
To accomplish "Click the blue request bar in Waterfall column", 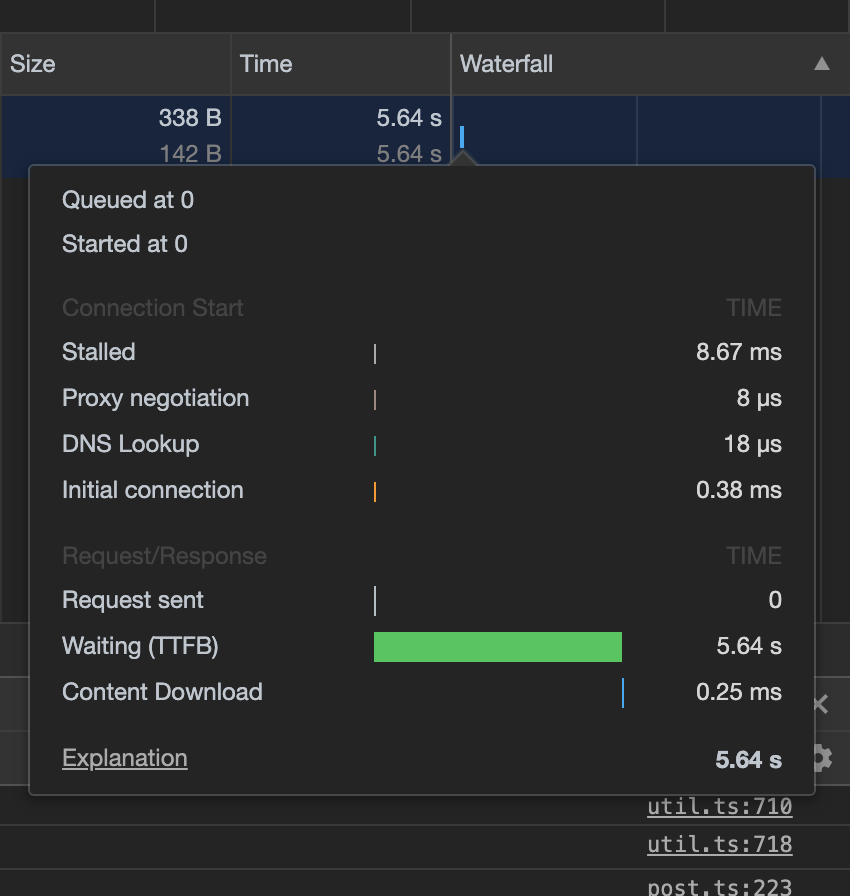I will coord(462,136).
